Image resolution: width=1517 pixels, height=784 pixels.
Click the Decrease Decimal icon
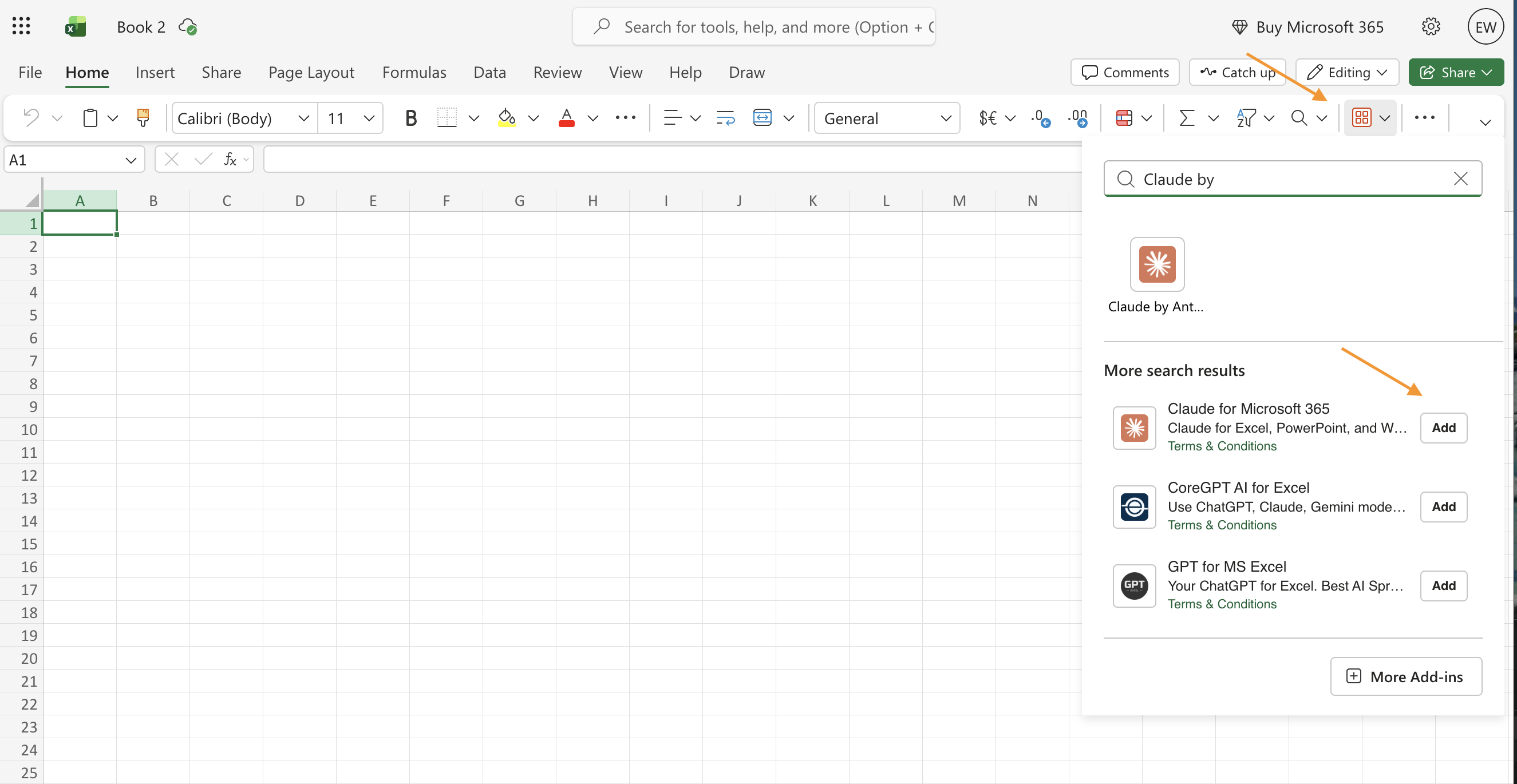pyautogui.click(x=1041, y=118)
